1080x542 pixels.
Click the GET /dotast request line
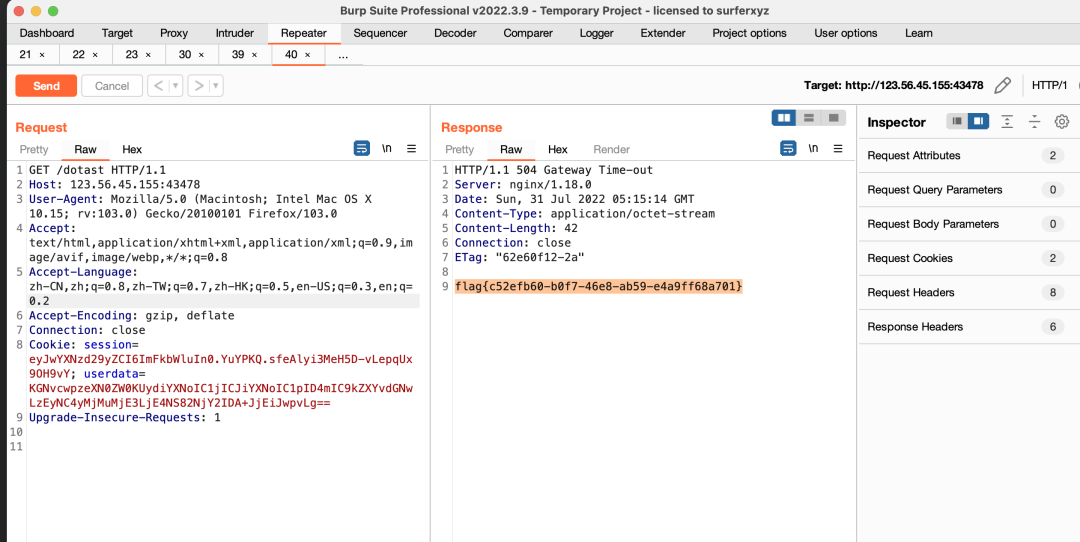[x=97, y=170]
